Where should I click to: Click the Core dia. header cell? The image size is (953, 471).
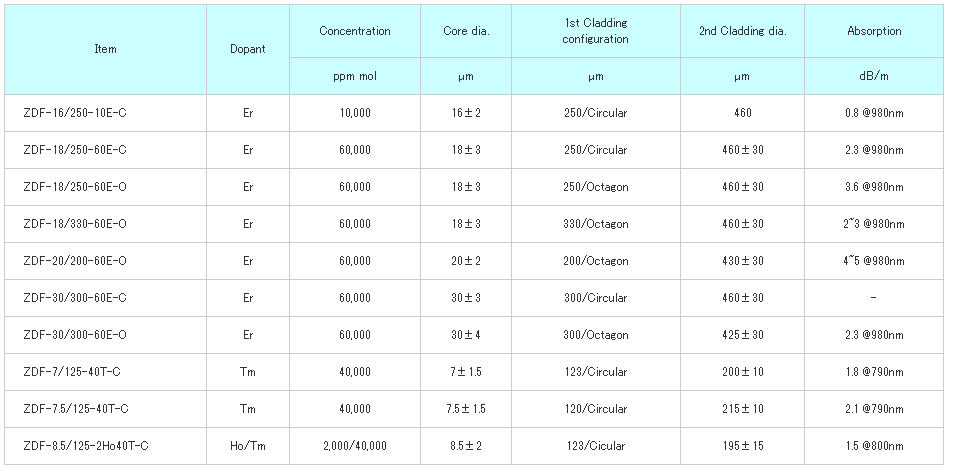pyautogui.click(x=466, y=31)
